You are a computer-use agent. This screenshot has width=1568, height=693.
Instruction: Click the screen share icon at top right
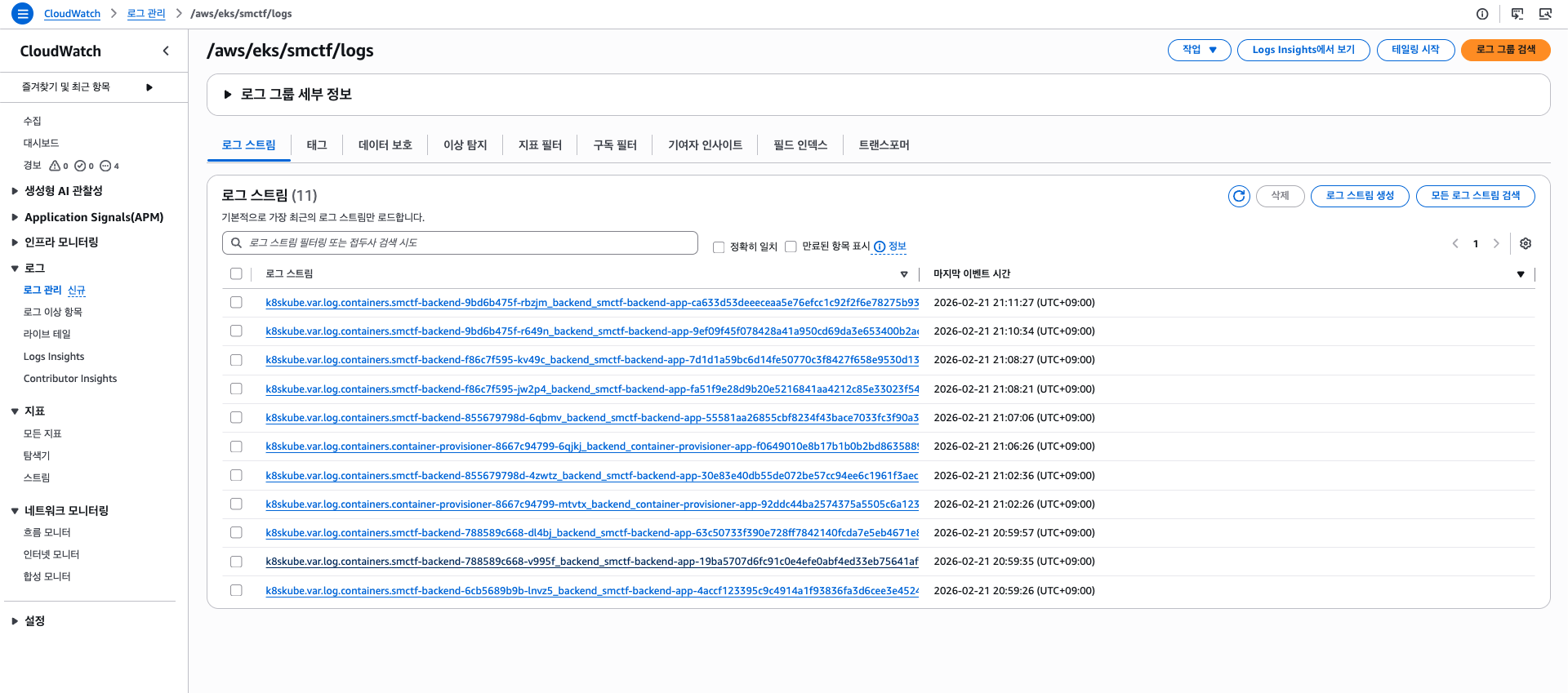tap(1545, 14)
